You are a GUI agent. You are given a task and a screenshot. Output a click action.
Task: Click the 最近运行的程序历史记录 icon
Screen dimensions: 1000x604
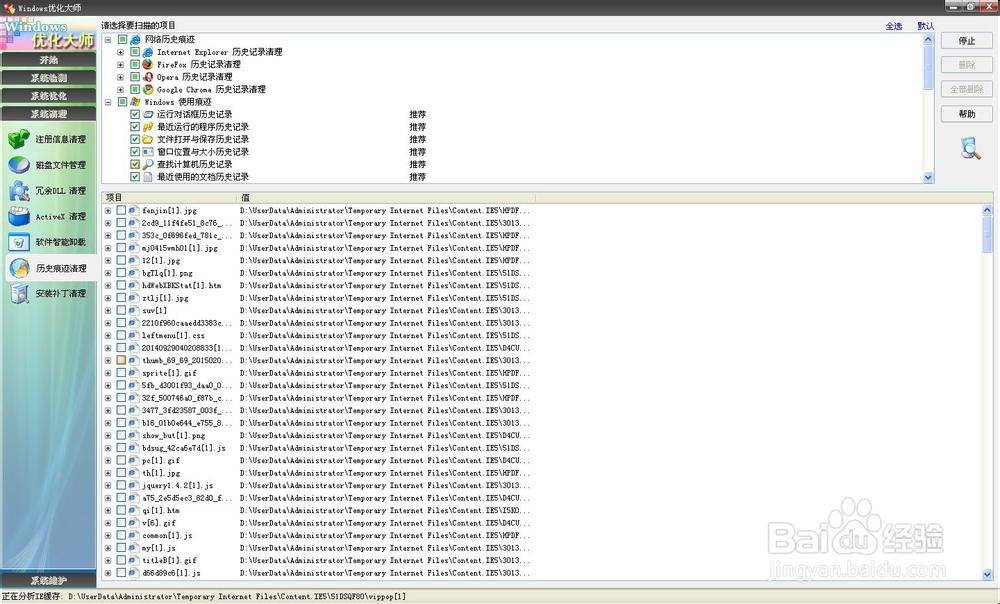point(148,127)
